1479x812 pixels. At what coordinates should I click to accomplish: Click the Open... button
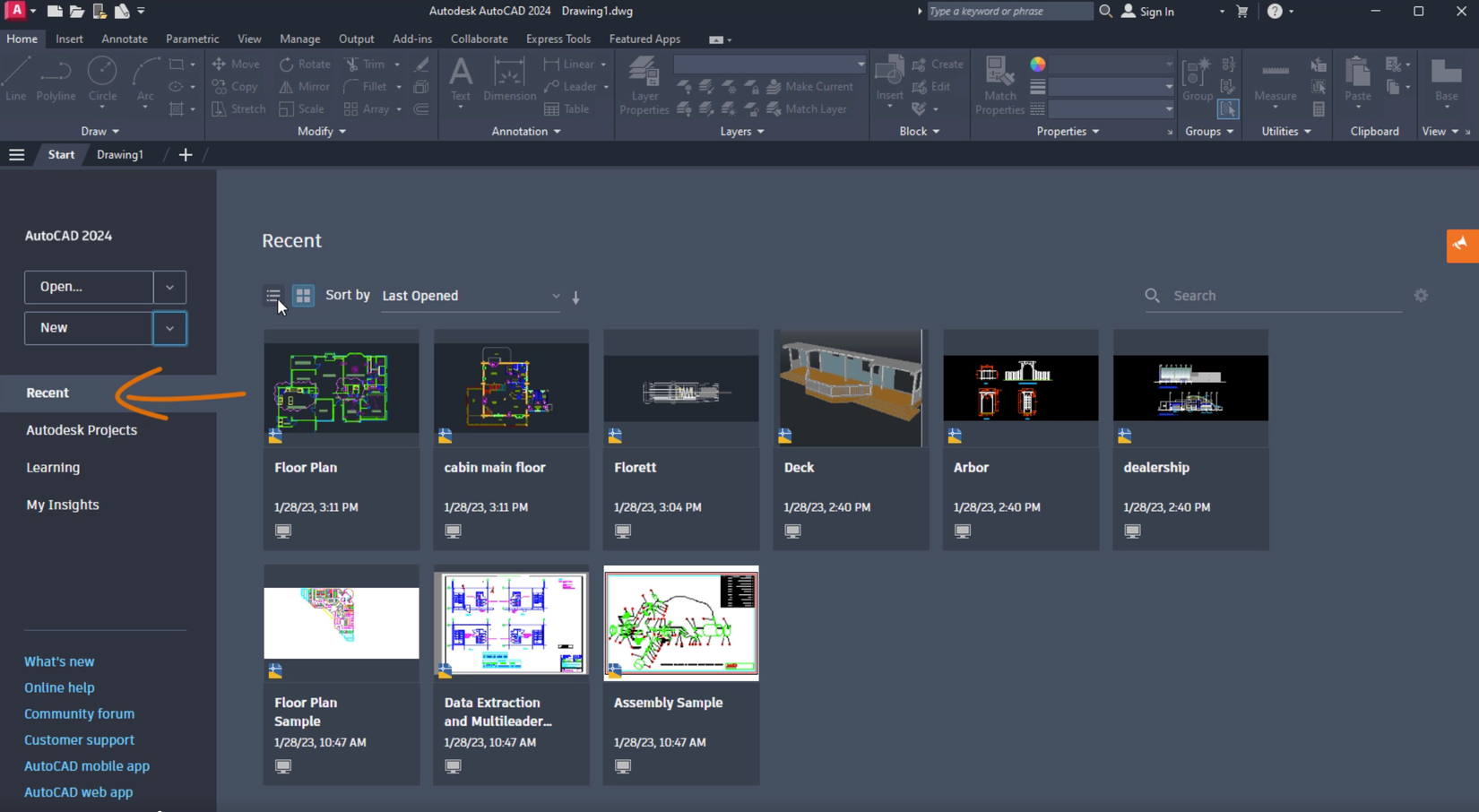[89, 287]
